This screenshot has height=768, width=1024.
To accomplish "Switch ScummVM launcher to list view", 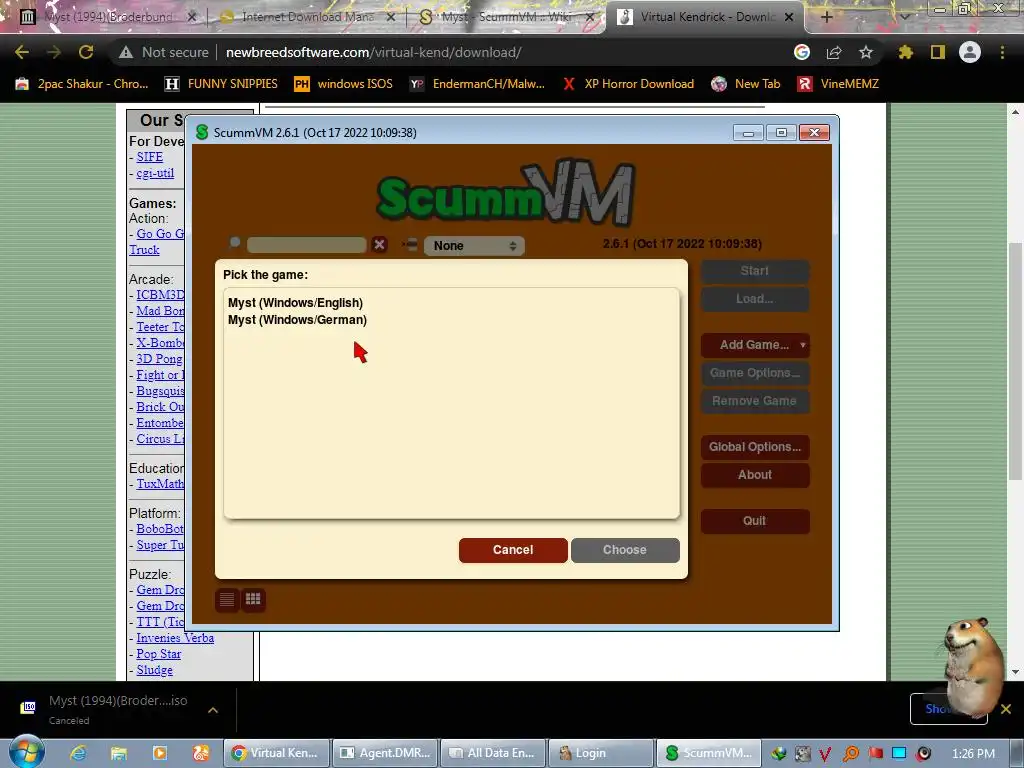I will click(x=227, y=600).
